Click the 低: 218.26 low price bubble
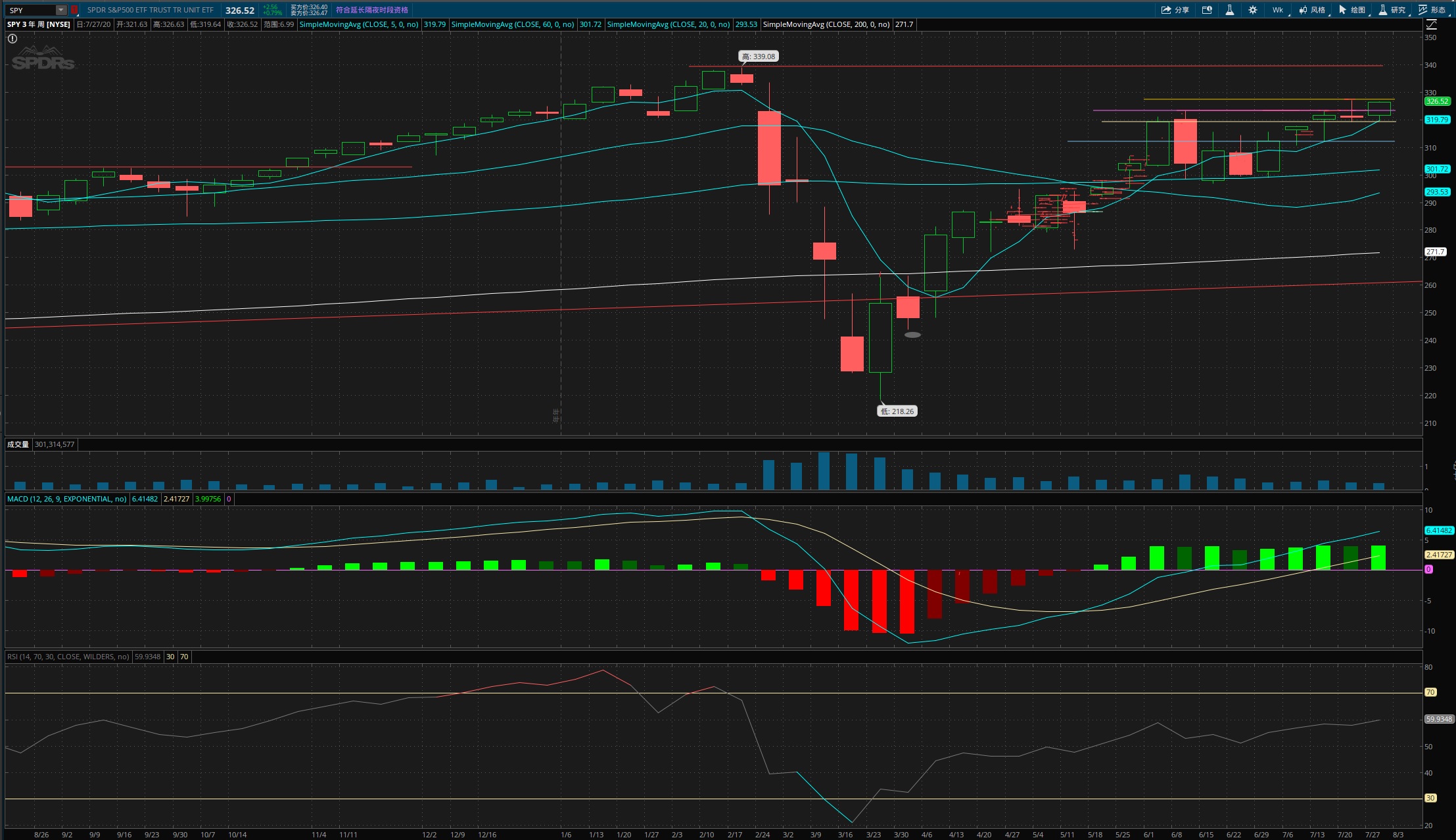1456x840 pixels. click(897, 411)
